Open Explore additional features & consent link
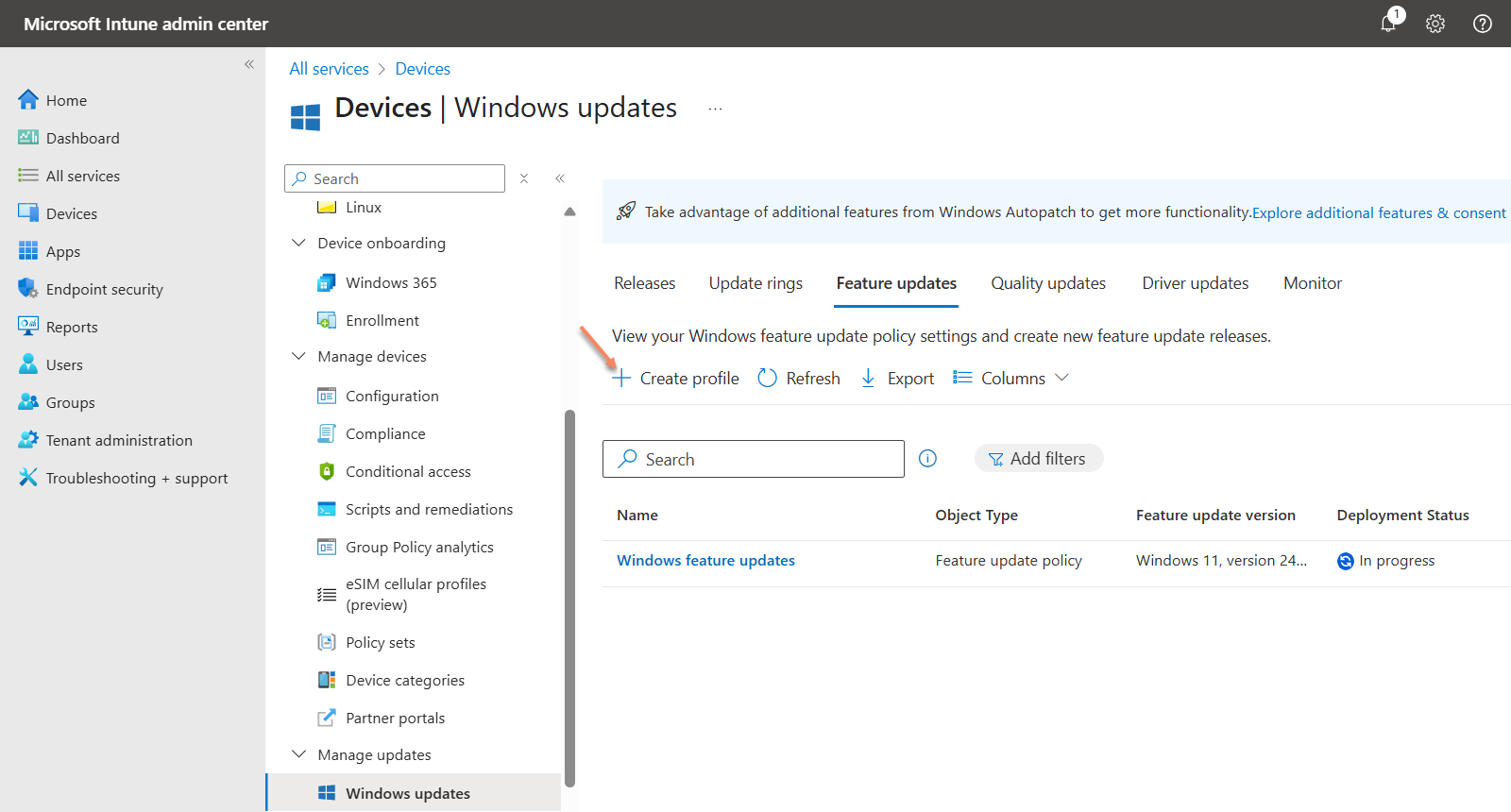Screen dimensions: 1511x812 click(x=1379, y=212)
